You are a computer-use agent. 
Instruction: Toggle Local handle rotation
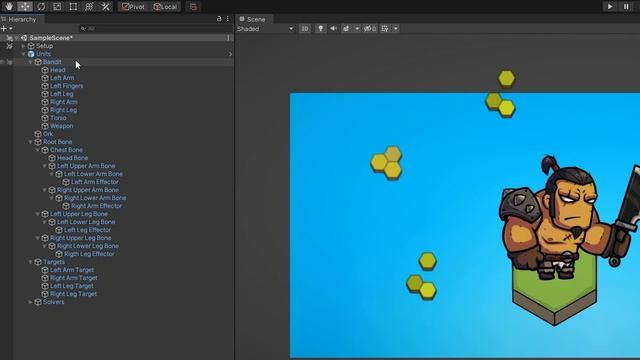165,7
